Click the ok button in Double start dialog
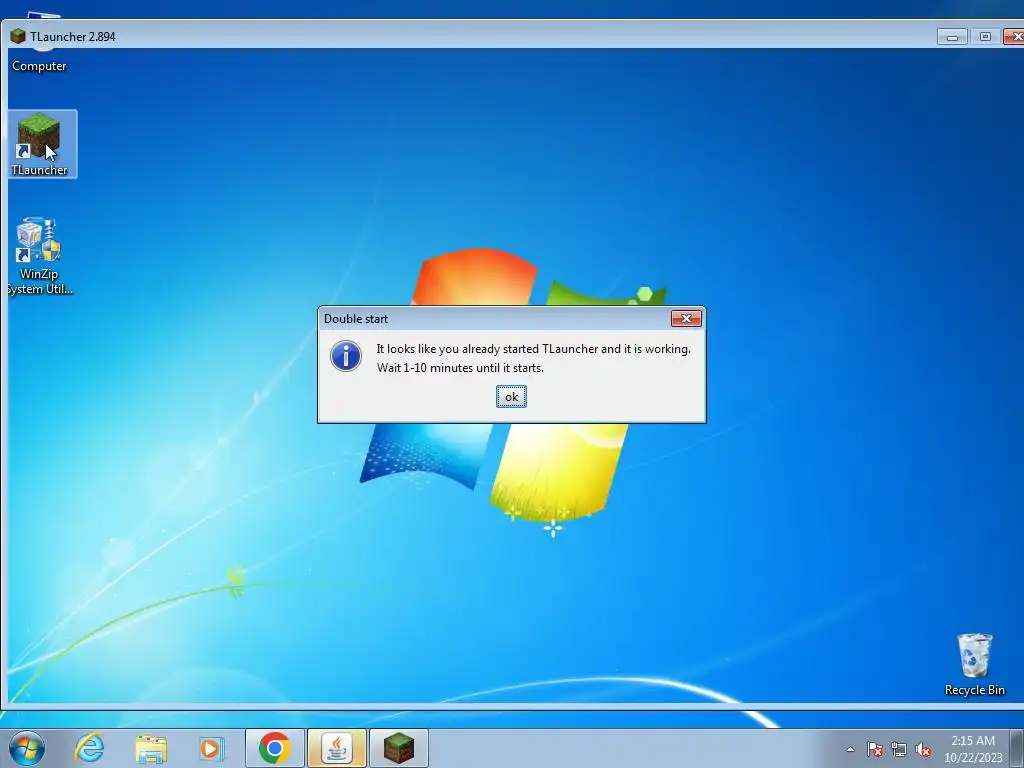The width and height of the screenshot is (1024, 768). (x=511, y=396)
